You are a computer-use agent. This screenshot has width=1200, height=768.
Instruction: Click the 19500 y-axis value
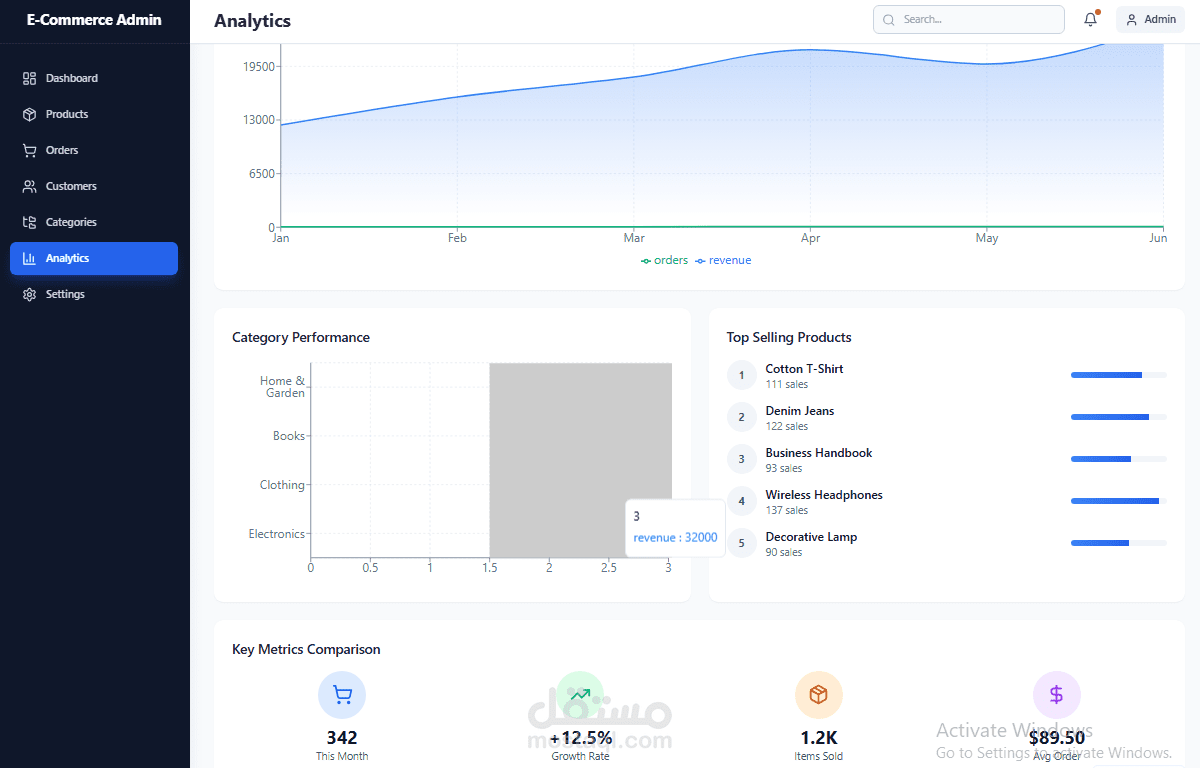pos(259,67)
